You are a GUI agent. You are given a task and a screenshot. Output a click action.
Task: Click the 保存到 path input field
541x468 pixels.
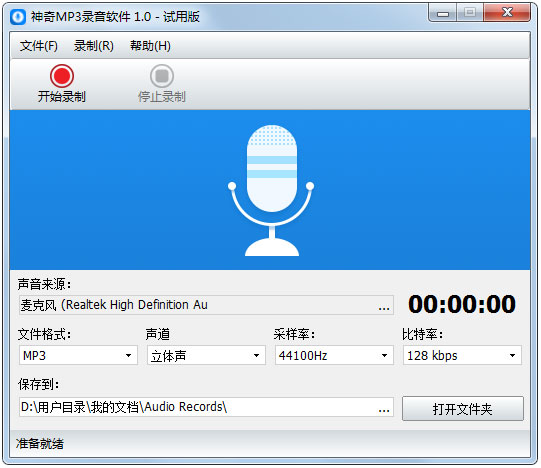point(206,407)
